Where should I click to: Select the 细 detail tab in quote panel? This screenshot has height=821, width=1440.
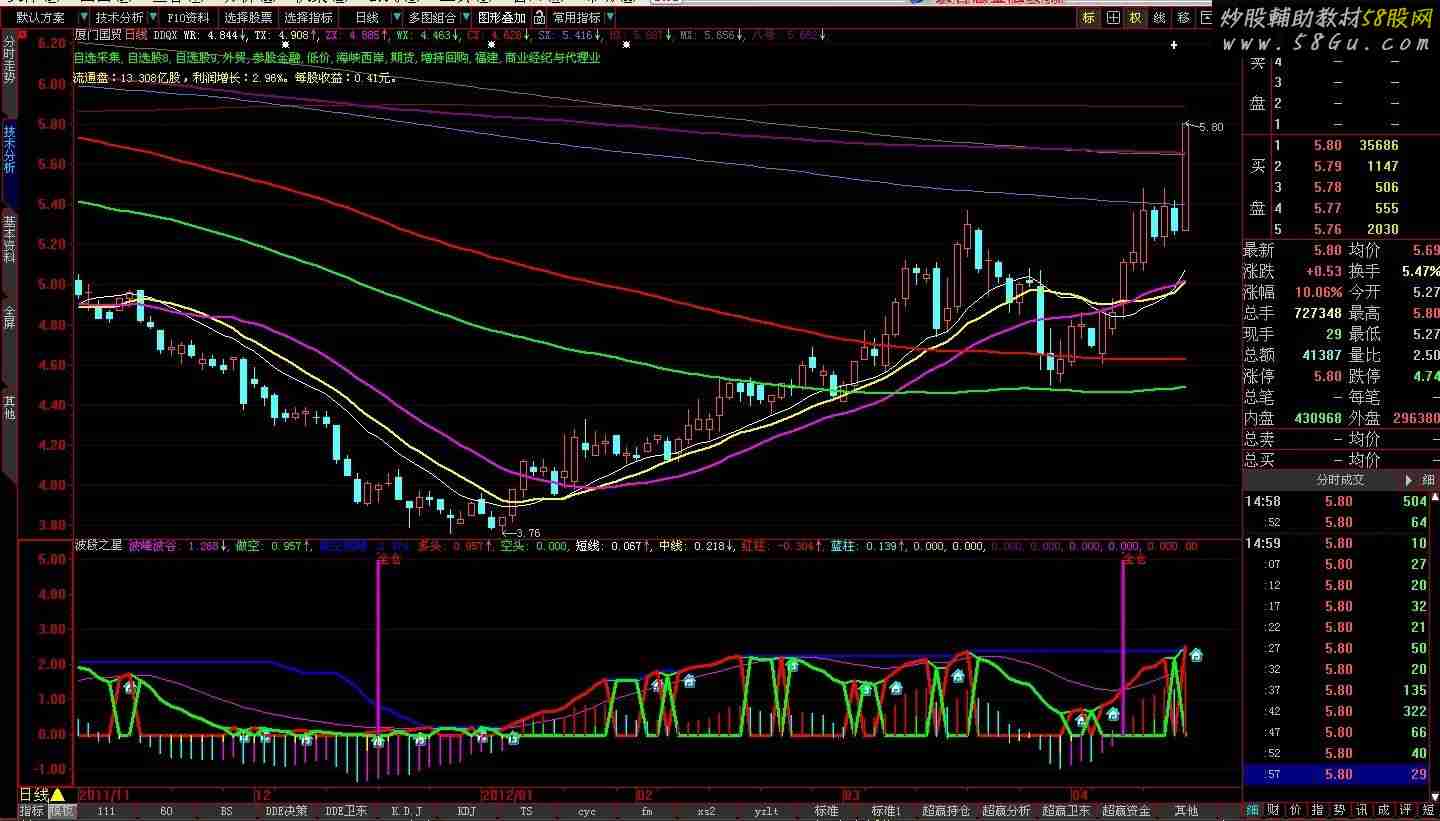(1253, 810)
